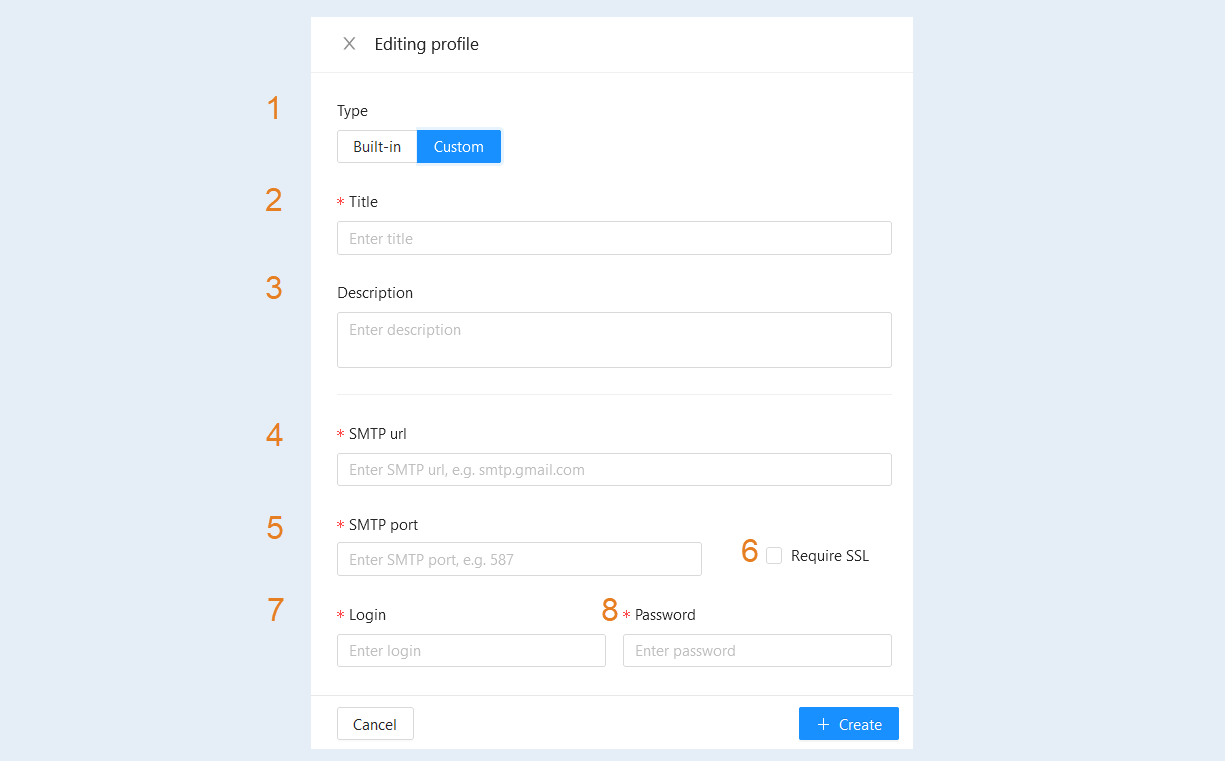The image size is (1225, 761).
Task: Create the profile with the Create button
Action: (849, 724)
